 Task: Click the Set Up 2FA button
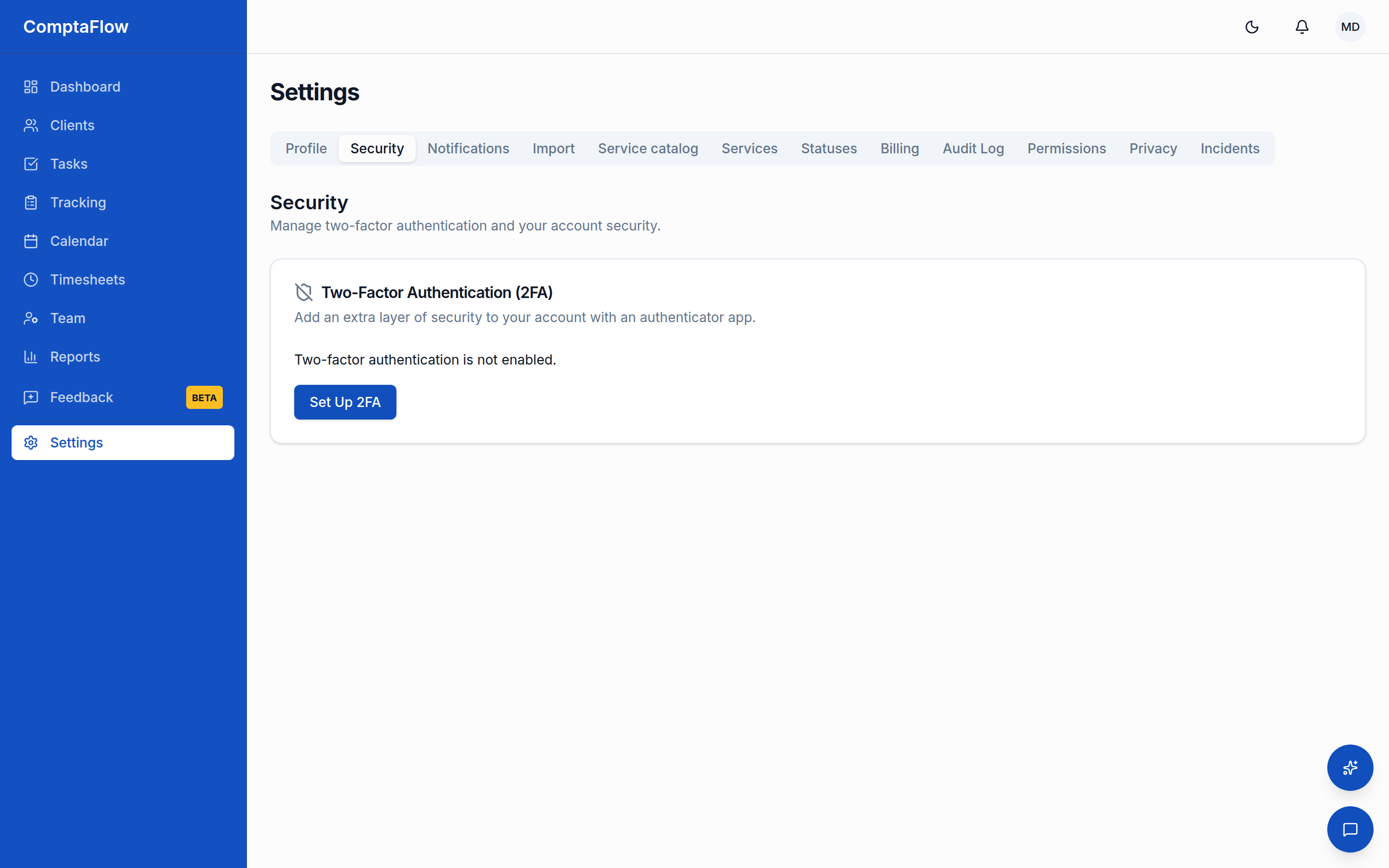345,403
